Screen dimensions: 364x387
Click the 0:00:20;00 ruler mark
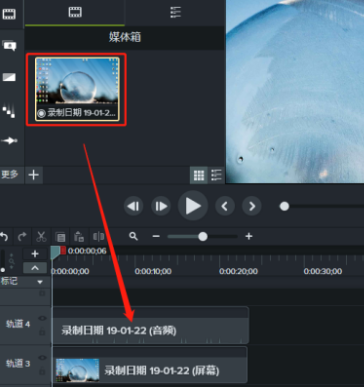(x=238, y=271)
